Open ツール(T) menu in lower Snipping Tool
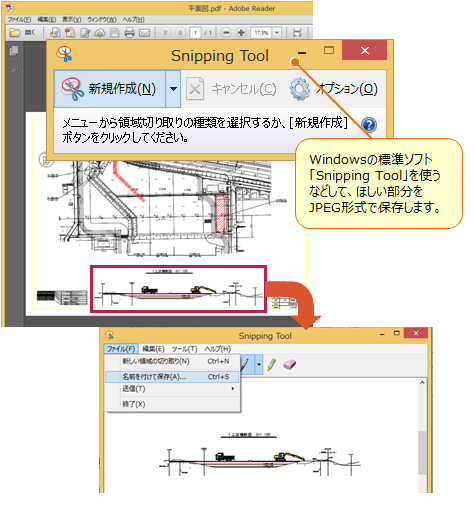This screenshot has height=505, width=475. pos(184,349)
